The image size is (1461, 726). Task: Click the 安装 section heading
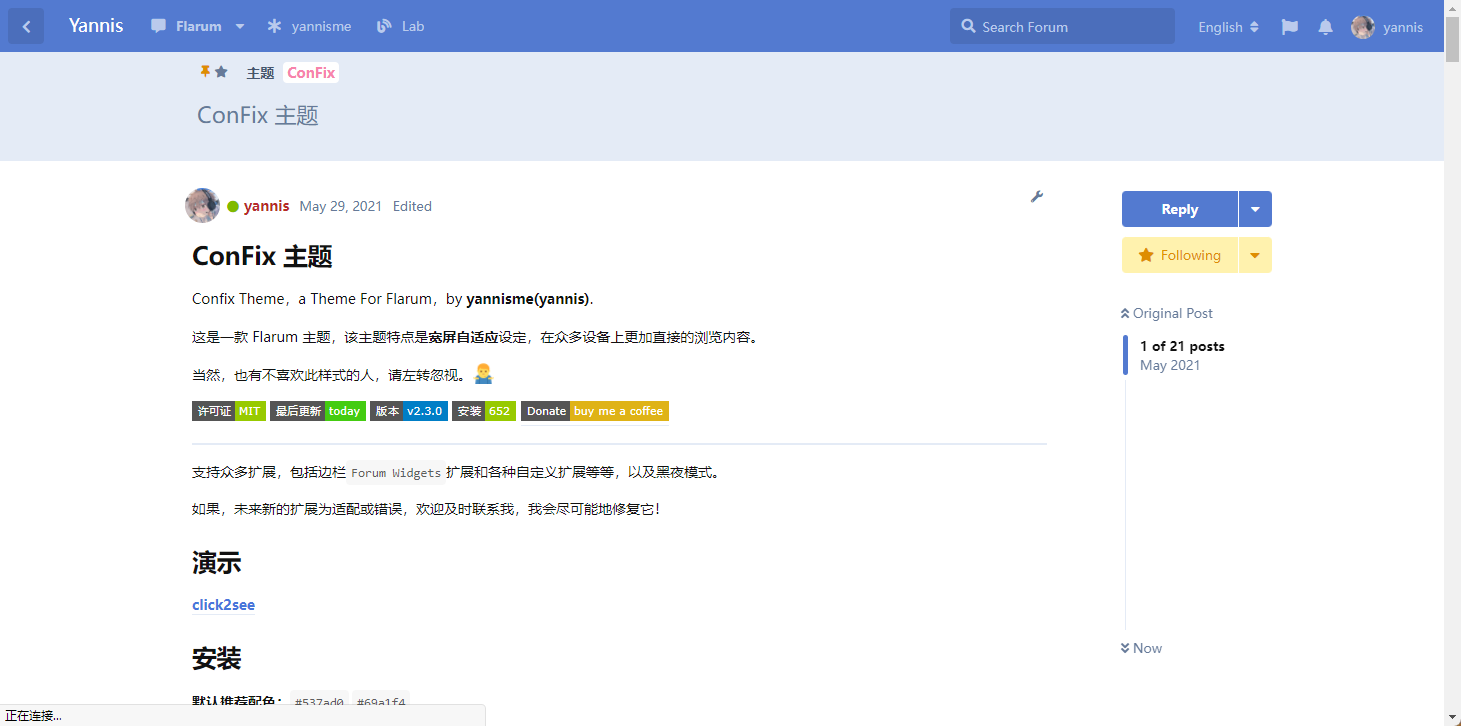point(217,659)
